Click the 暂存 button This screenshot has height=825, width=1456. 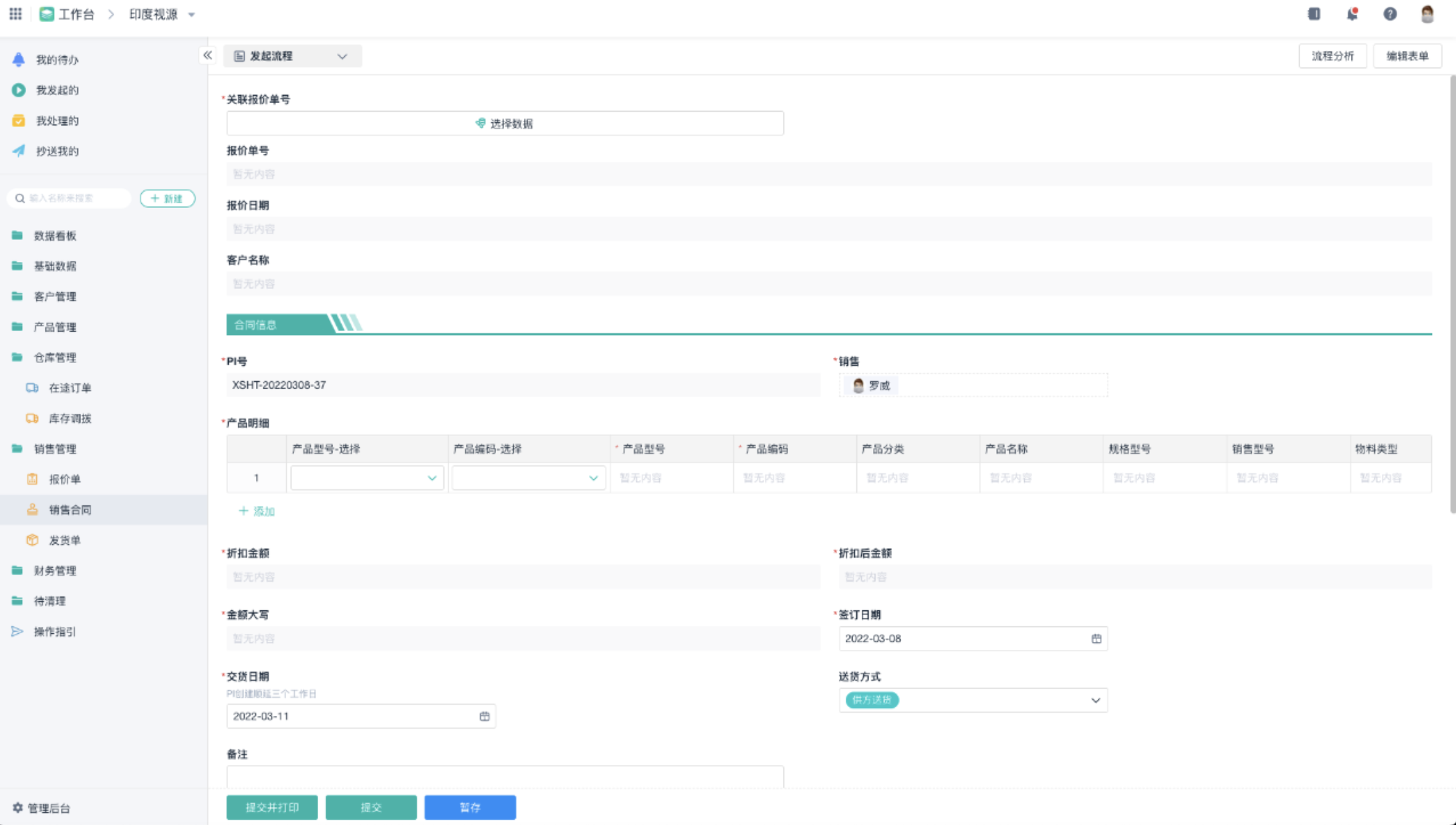(470, 807)
